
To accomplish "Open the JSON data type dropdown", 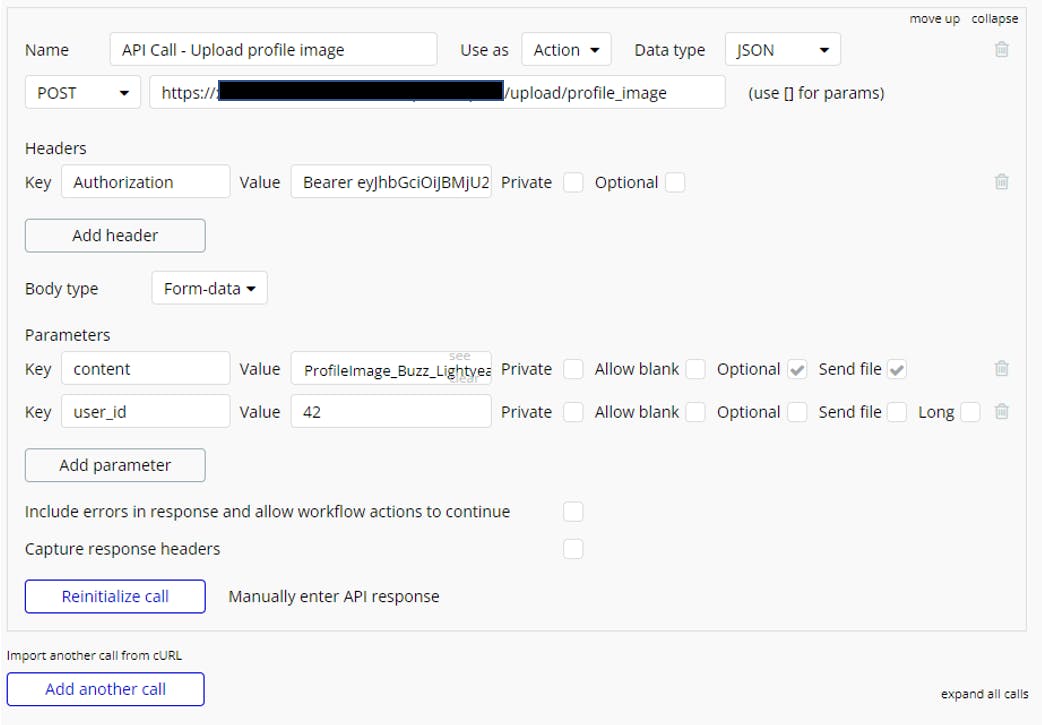I will pyautogui.click(x=782, y=50).
